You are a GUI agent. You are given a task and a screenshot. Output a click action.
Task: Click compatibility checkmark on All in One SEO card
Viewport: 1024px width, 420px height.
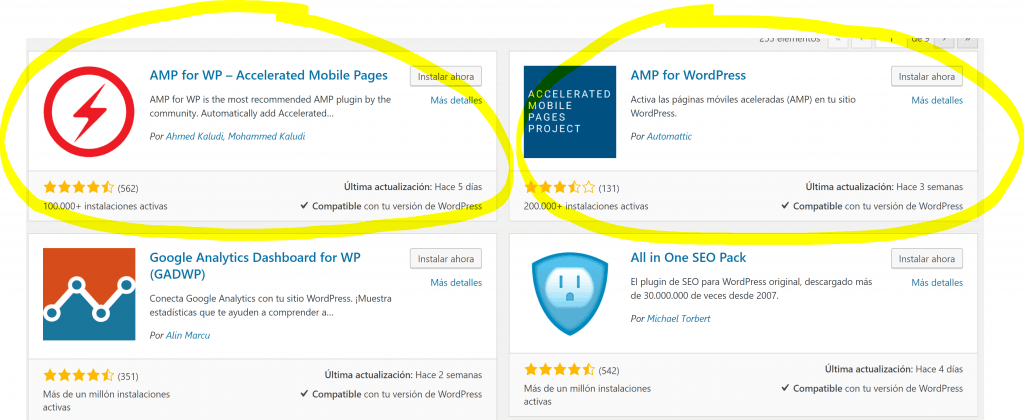785,388
